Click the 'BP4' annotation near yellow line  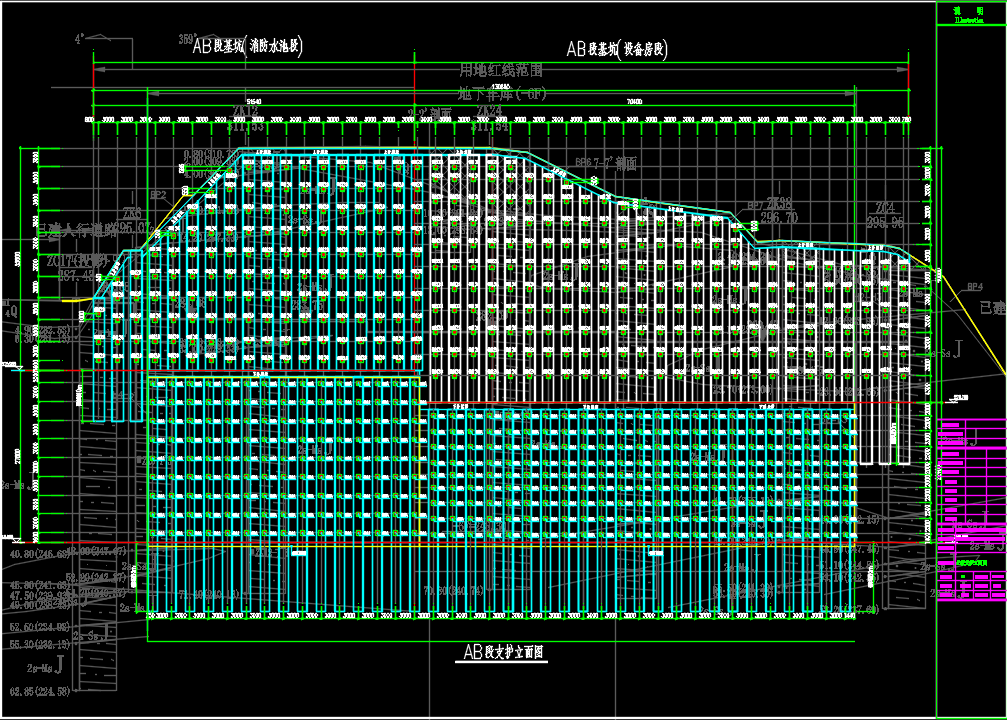[x=975, y=286]
